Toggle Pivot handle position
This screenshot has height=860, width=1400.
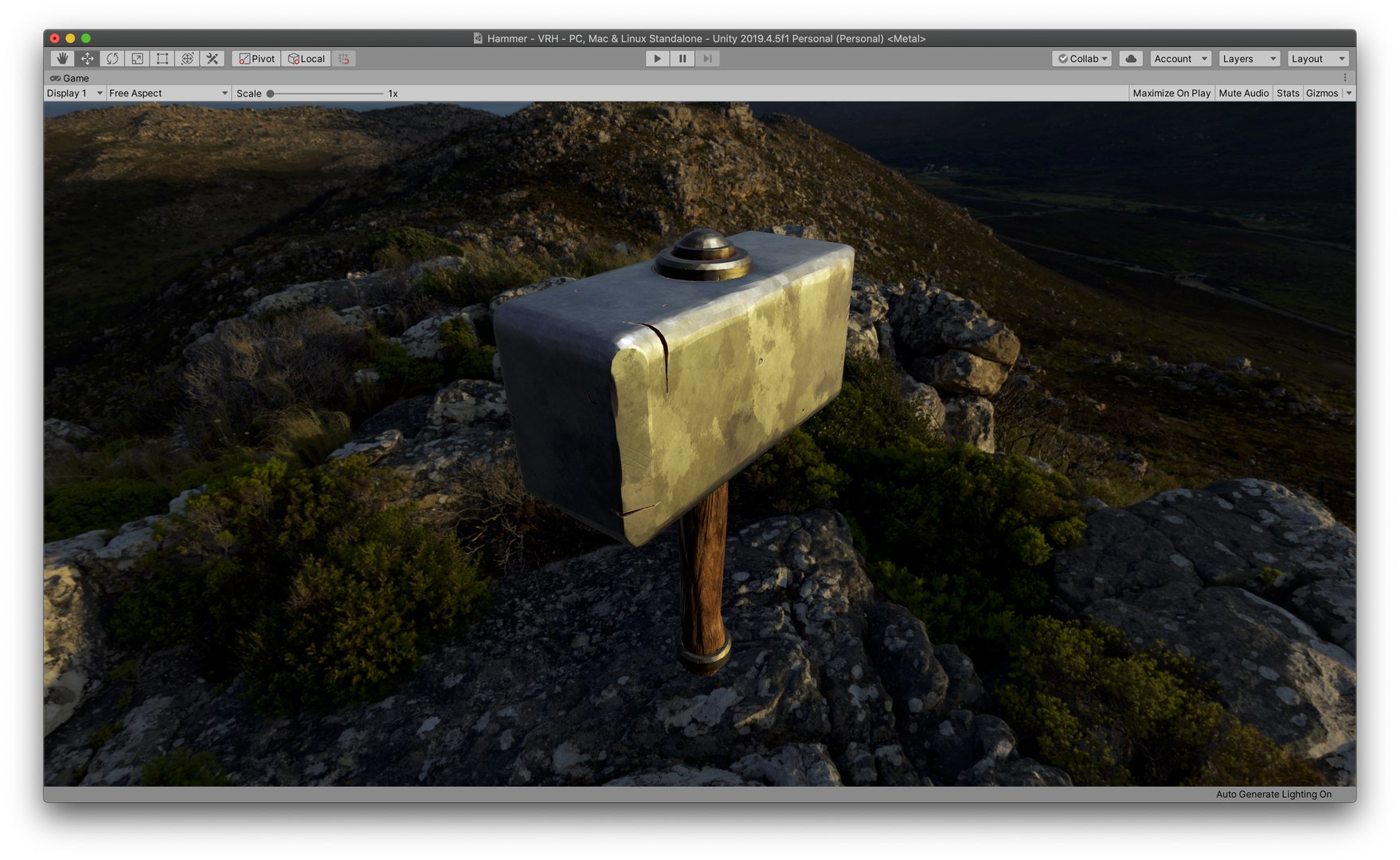point(256,59)
